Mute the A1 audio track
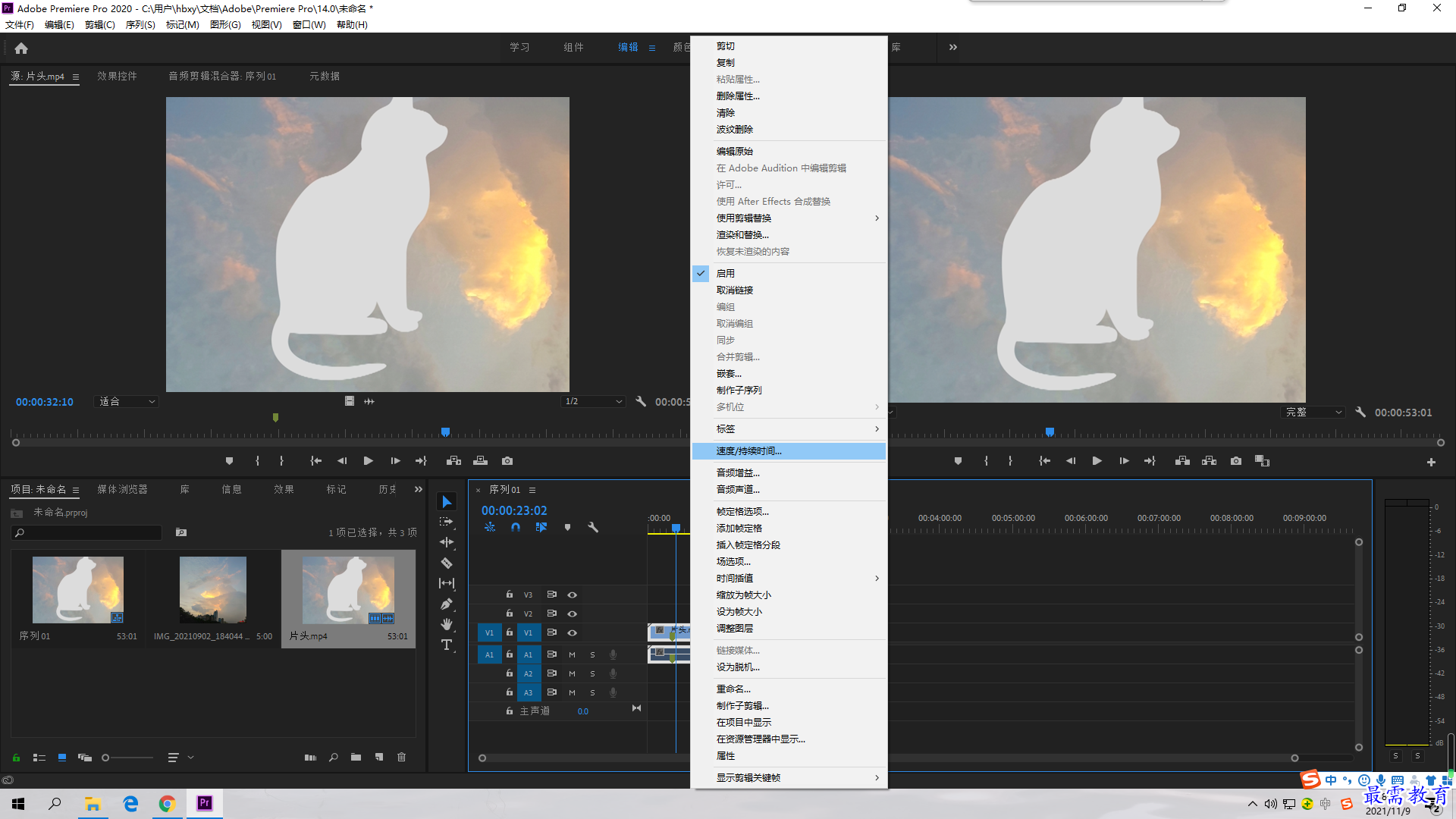 click(572, 654)
